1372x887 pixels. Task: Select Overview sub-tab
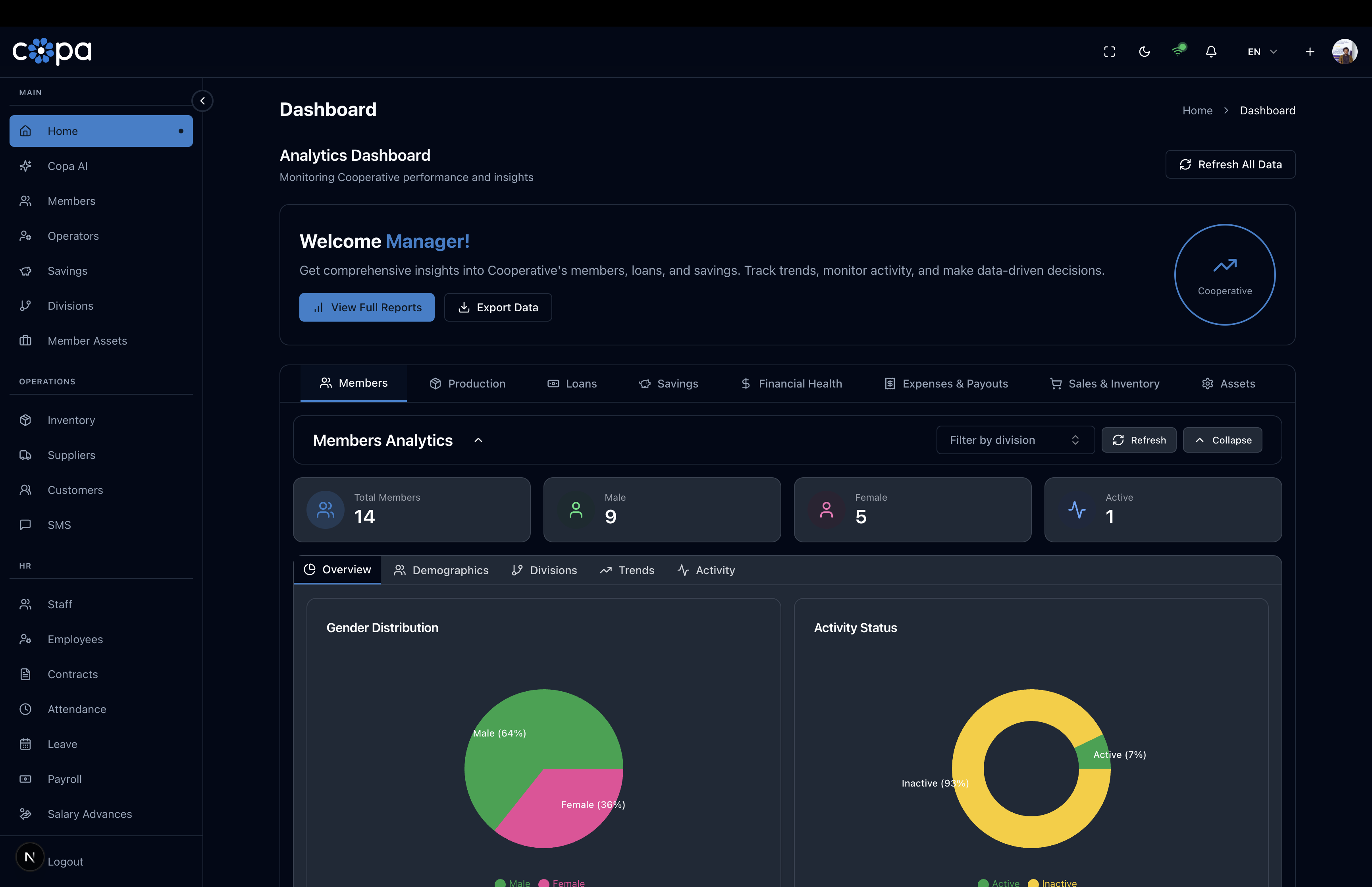[x=337, y=570]
